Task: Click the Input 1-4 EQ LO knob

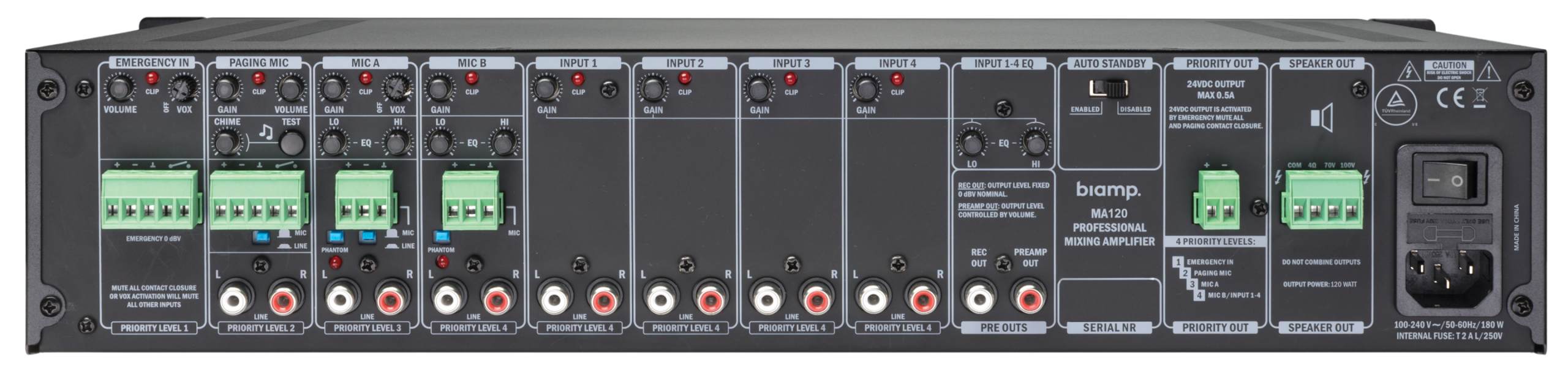Action: [971, 144]
